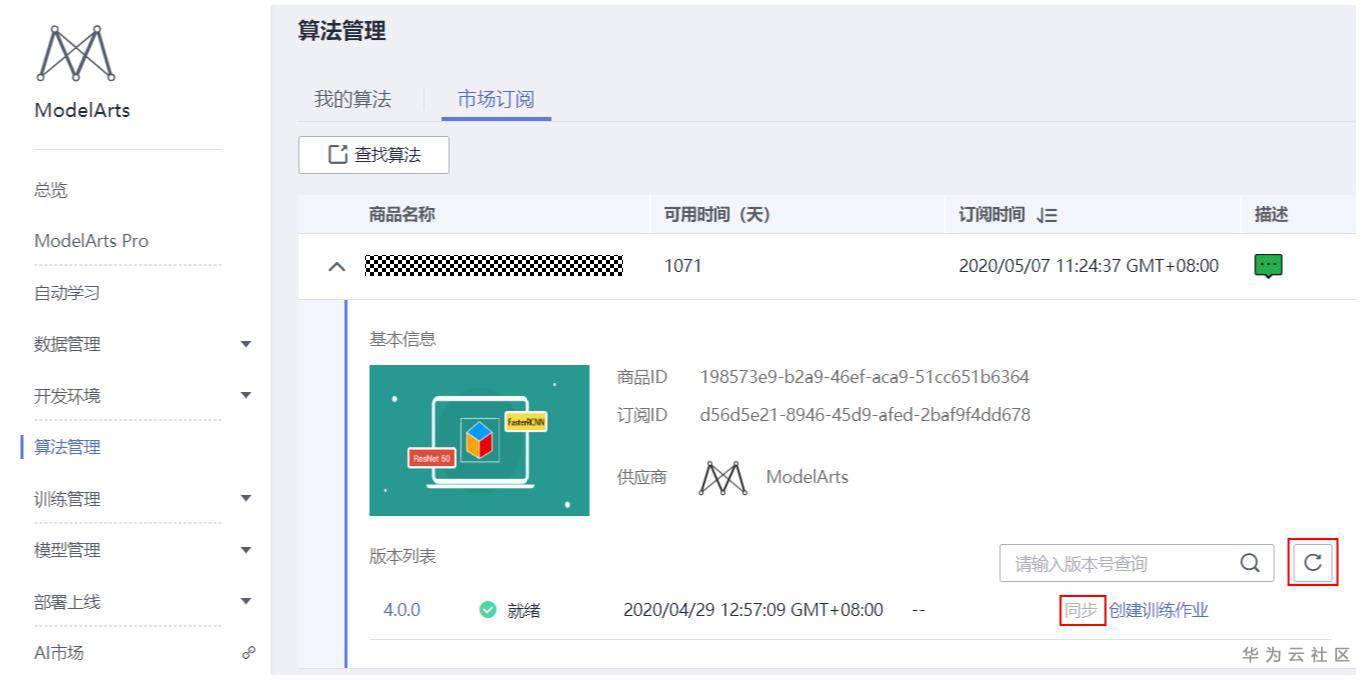The height and width of the screenshot is (680, 1363).
Task: Switch to the 我的算法 tab
Action: (353, 99)
